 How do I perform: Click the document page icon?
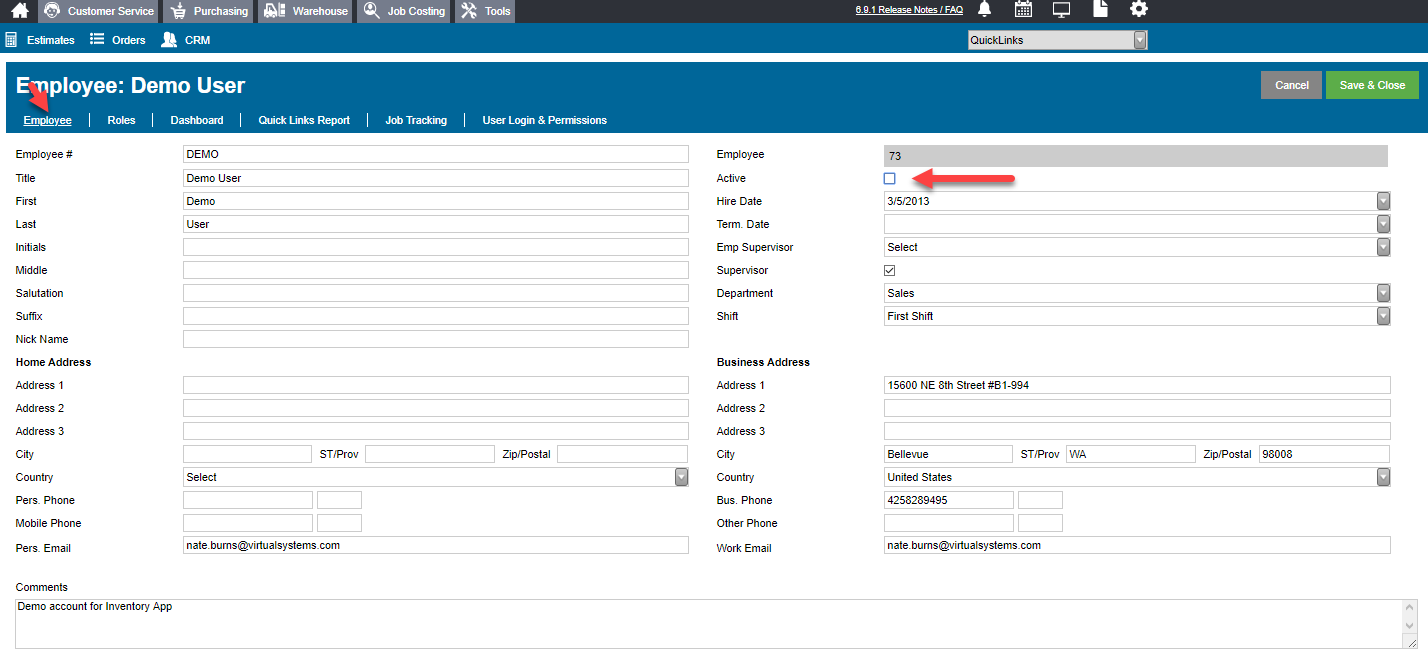point(1100,10)
